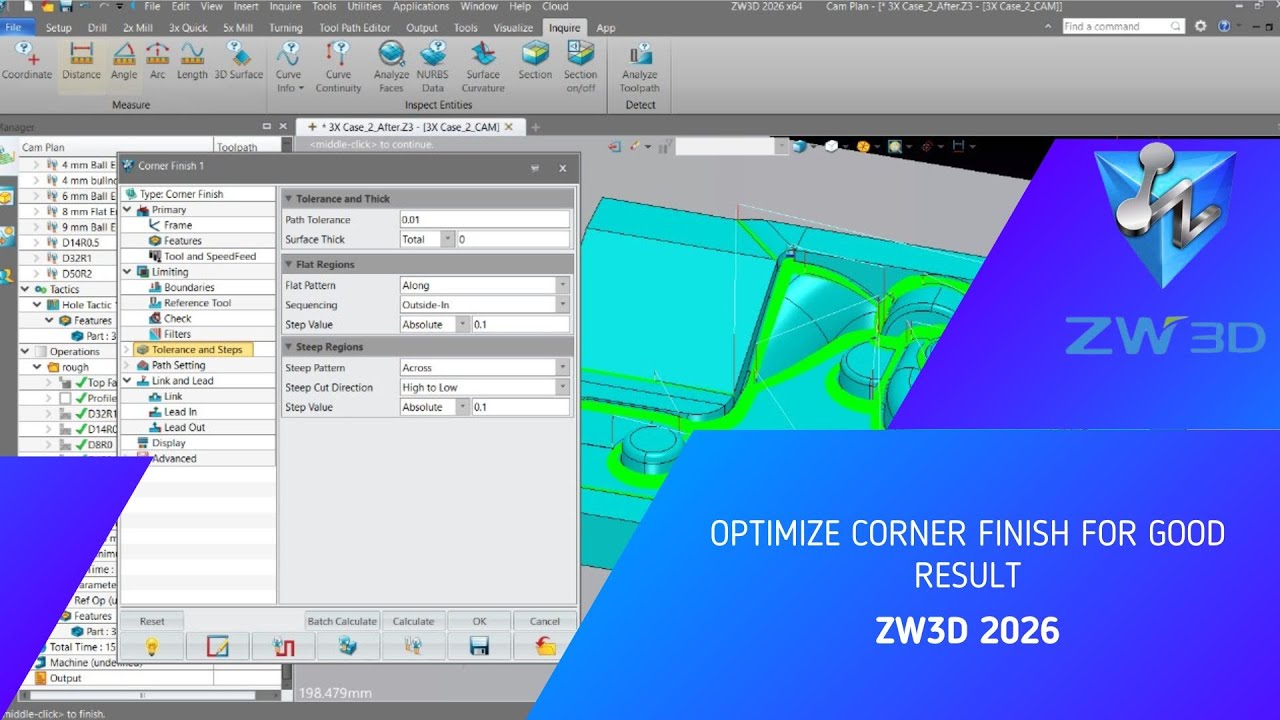Click the floppy disk save icon
Image resolution: width=1280 pixels, height=720 pixels.
coord(479,646)
